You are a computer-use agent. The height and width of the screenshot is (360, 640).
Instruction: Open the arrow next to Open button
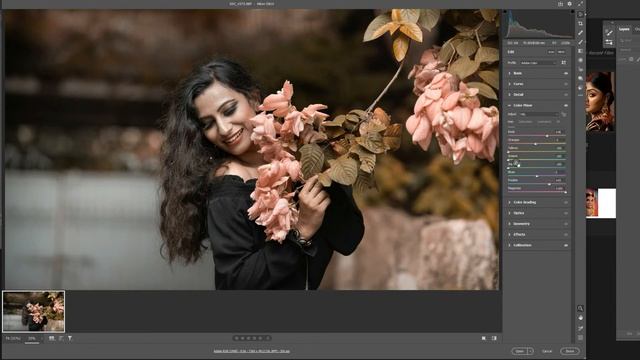530,351
